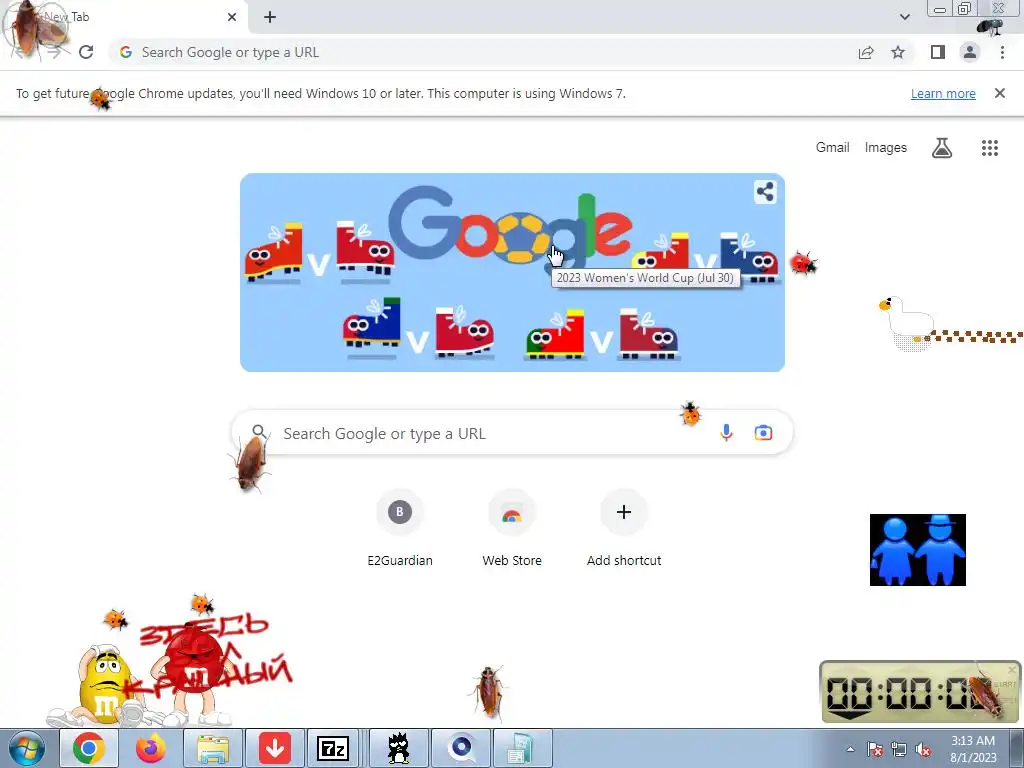Click the yellow M&M character

coord(104,686)
